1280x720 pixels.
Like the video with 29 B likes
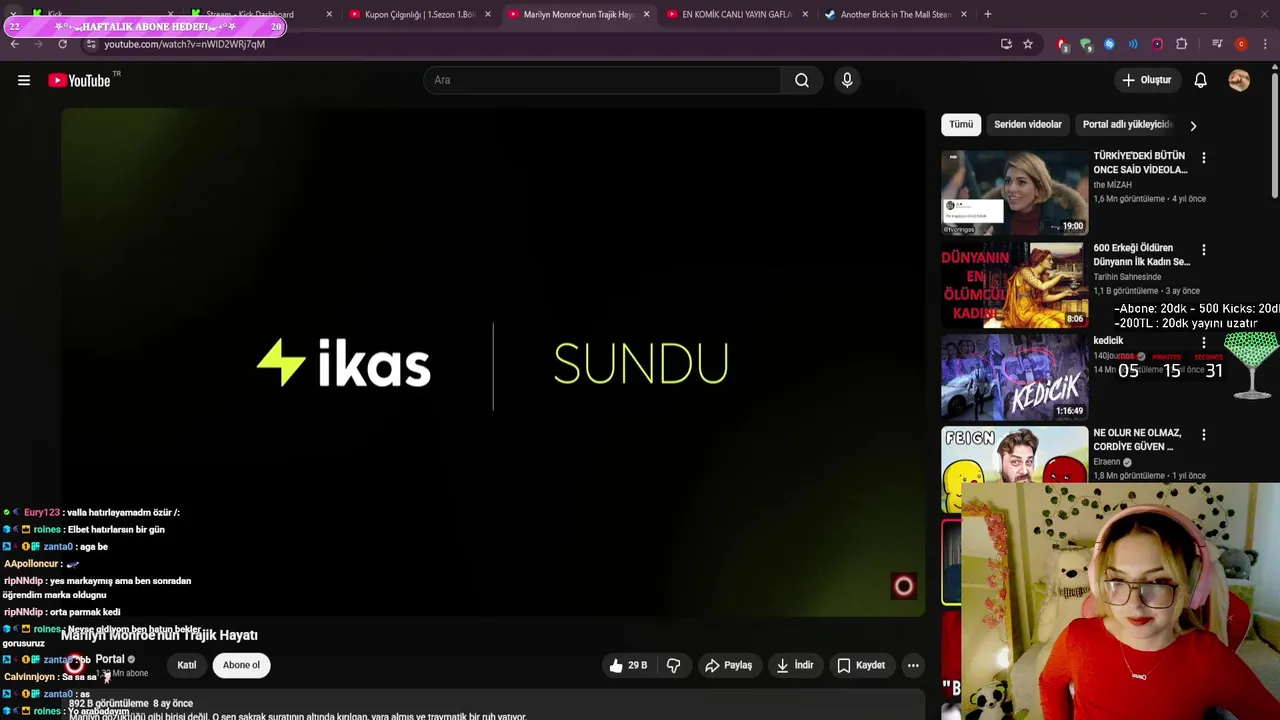[628, 665]
